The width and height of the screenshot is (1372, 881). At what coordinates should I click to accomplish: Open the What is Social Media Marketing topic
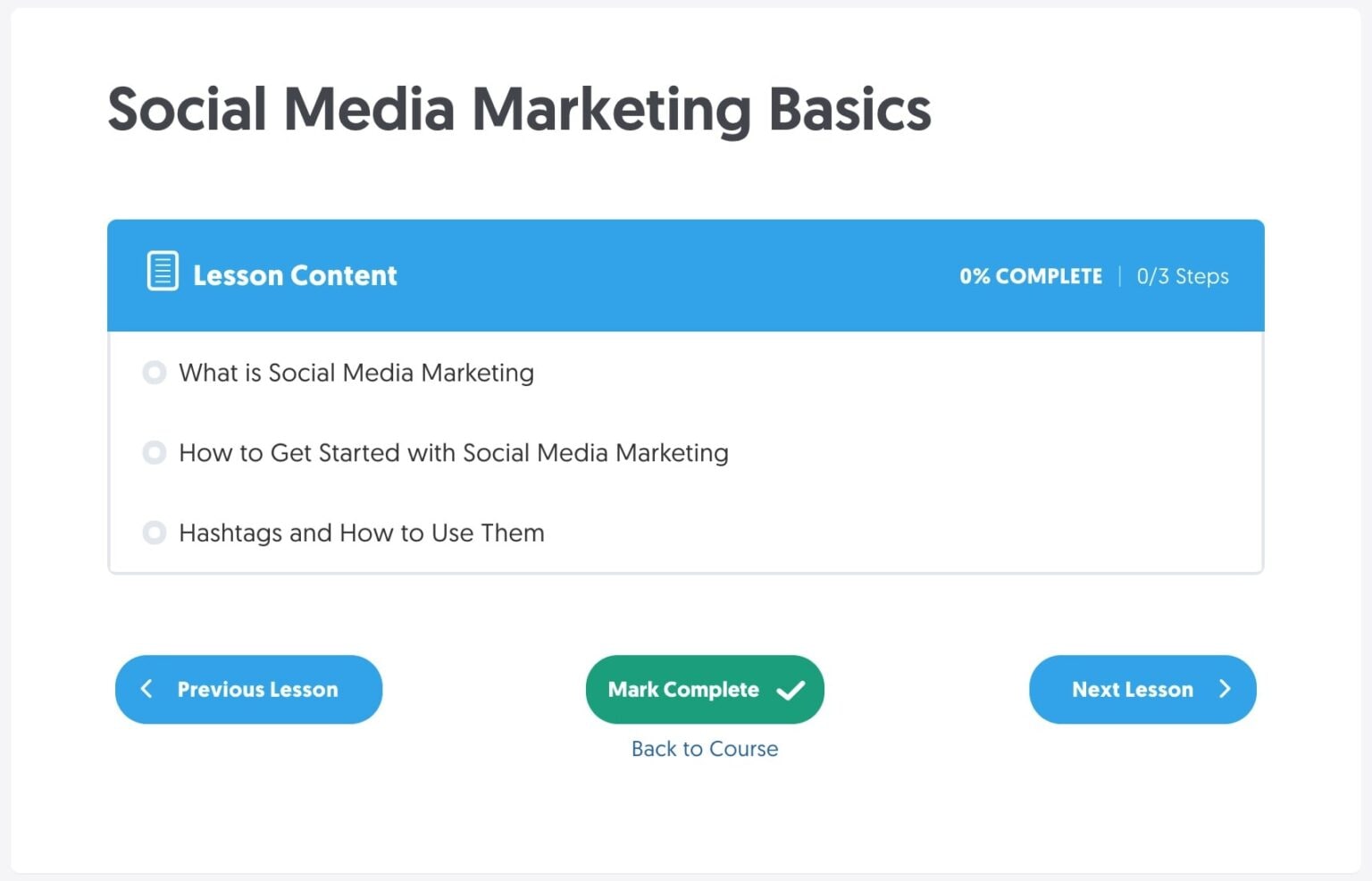pos(356,373)
